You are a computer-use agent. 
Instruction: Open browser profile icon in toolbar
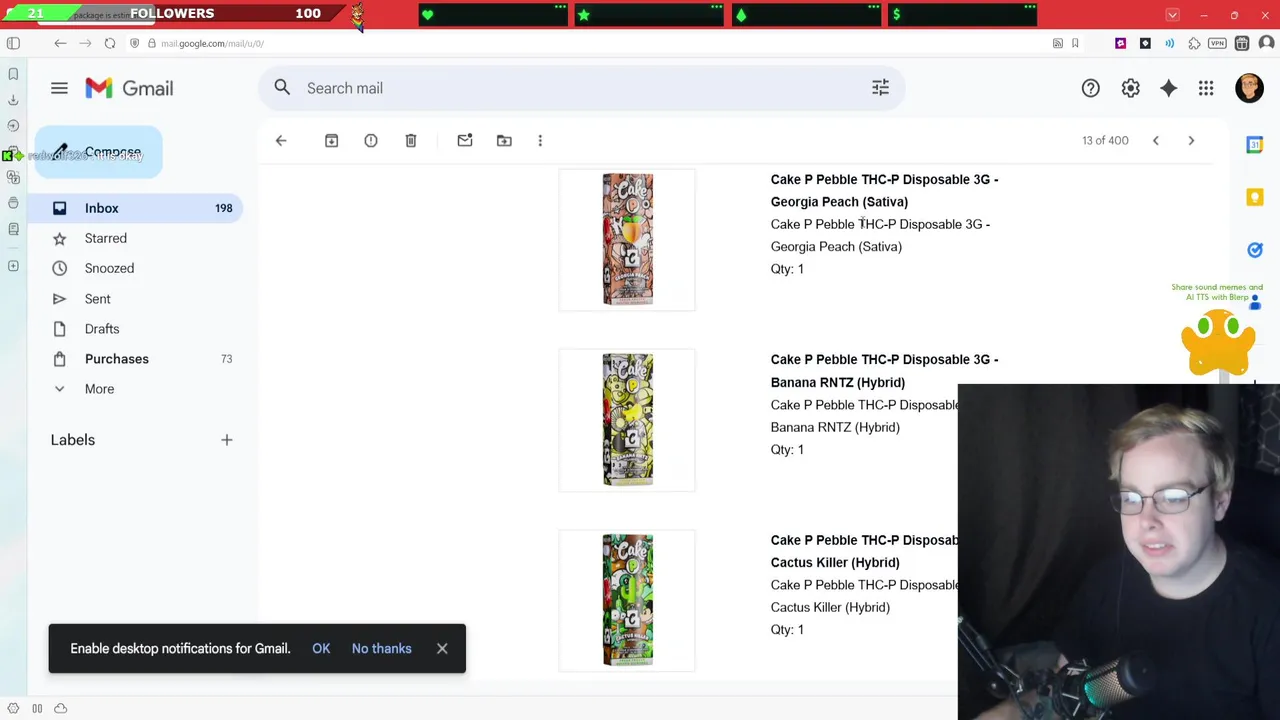tap(1266, 43)
